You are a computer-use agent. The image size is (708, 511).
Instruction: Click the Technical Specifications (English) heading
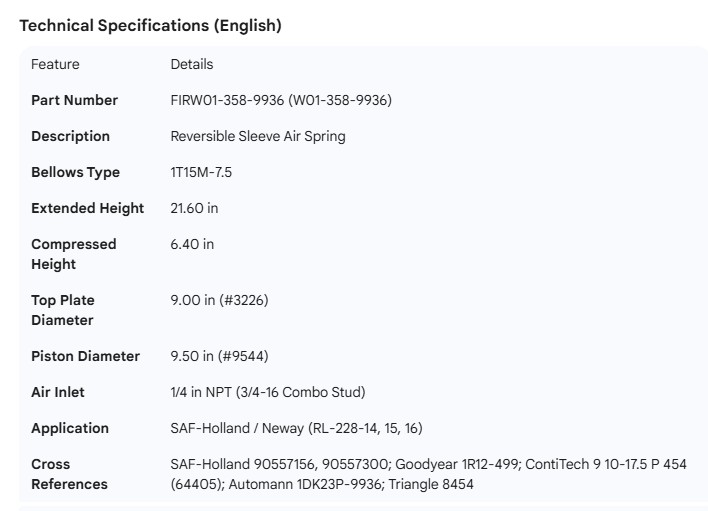(150, 26)
